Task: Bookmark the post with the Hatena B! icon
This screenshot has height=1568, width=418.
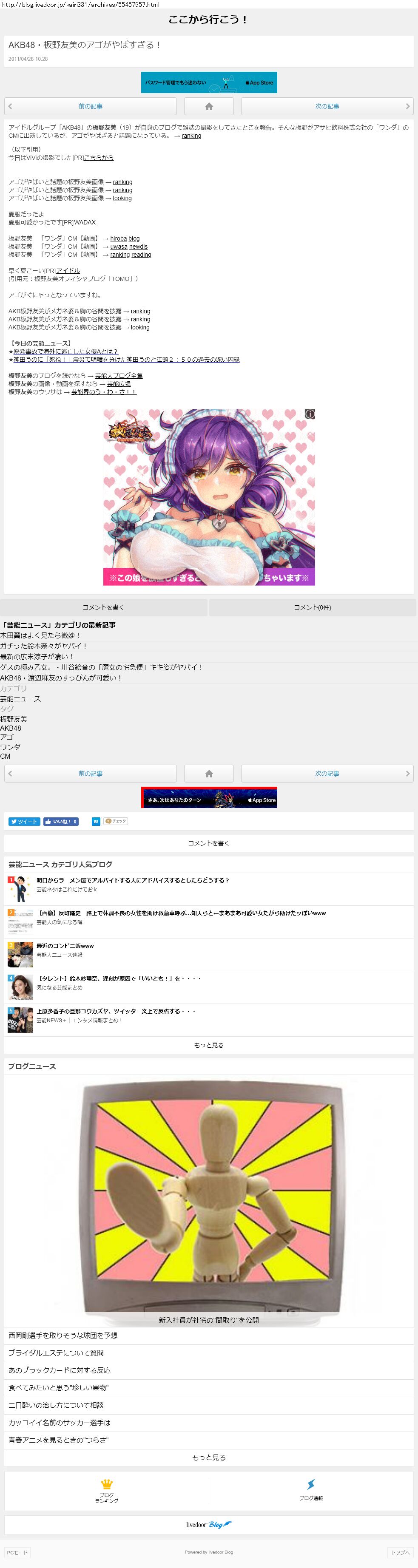Action: coord(96,821)
